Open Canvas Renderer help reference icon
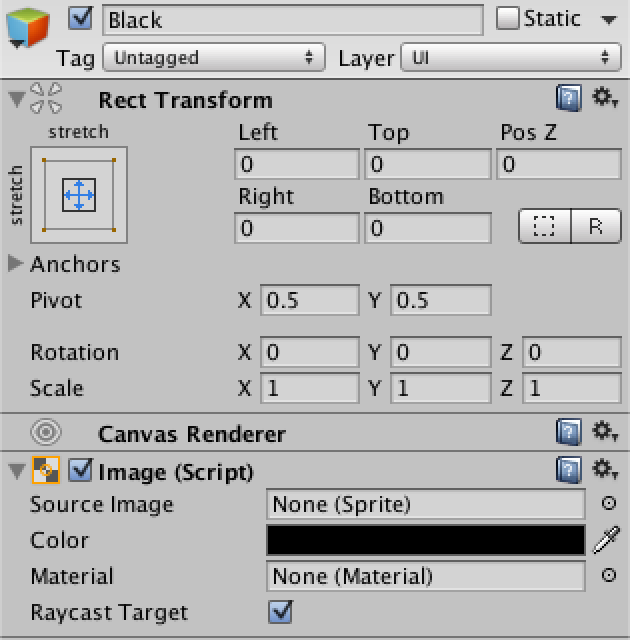630x640 pixels. pos(569,431)
